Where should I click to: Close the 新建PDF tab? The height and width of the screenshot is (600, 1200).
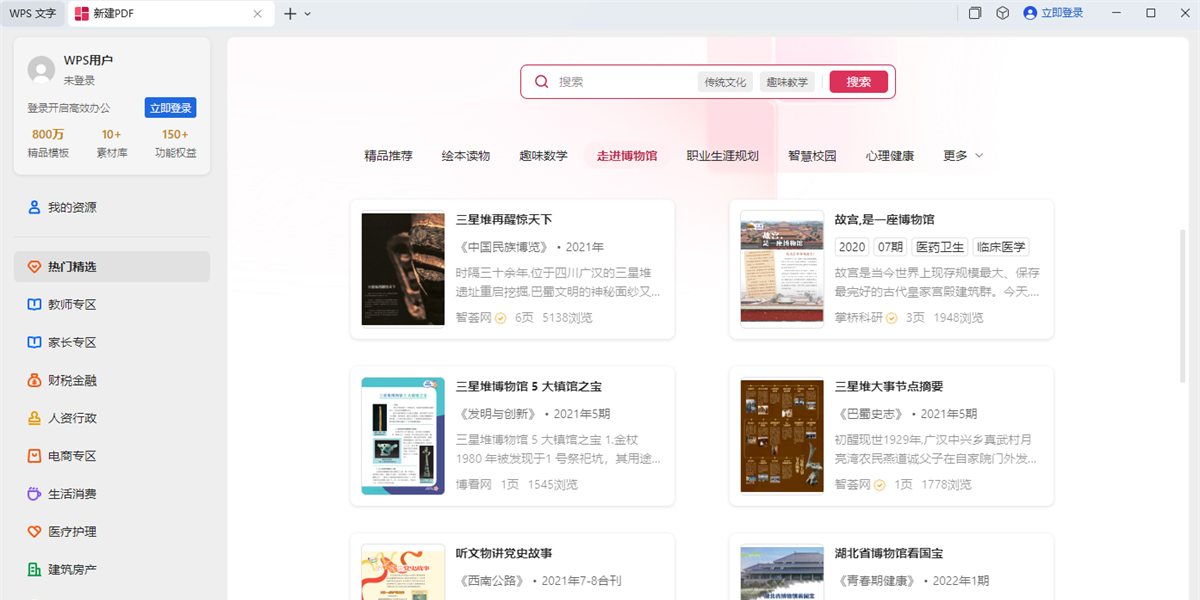258,14
